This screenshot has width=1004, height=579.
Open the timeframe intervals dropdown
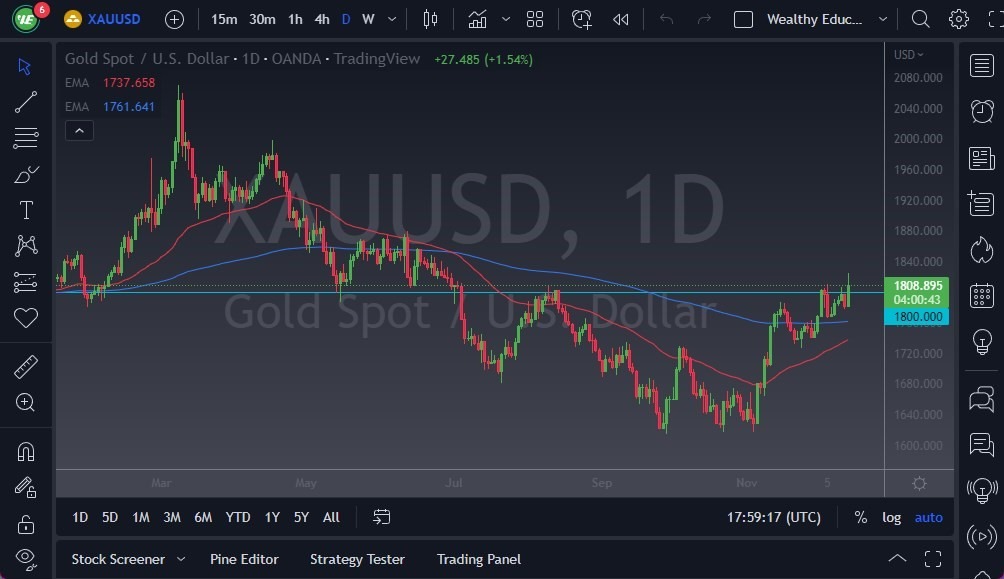(391, 19)
